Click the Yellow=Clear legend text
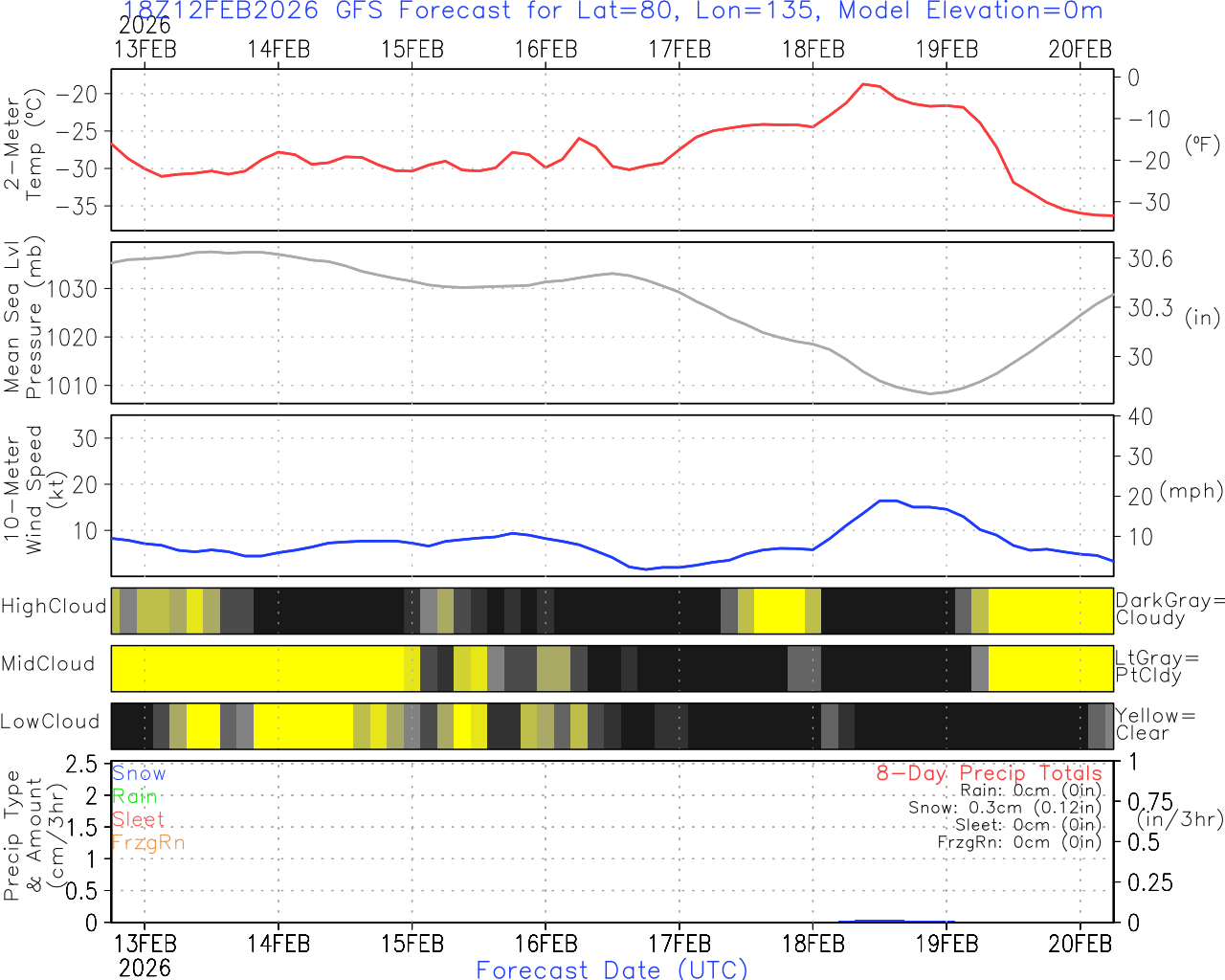 [x=1155, y=724]
